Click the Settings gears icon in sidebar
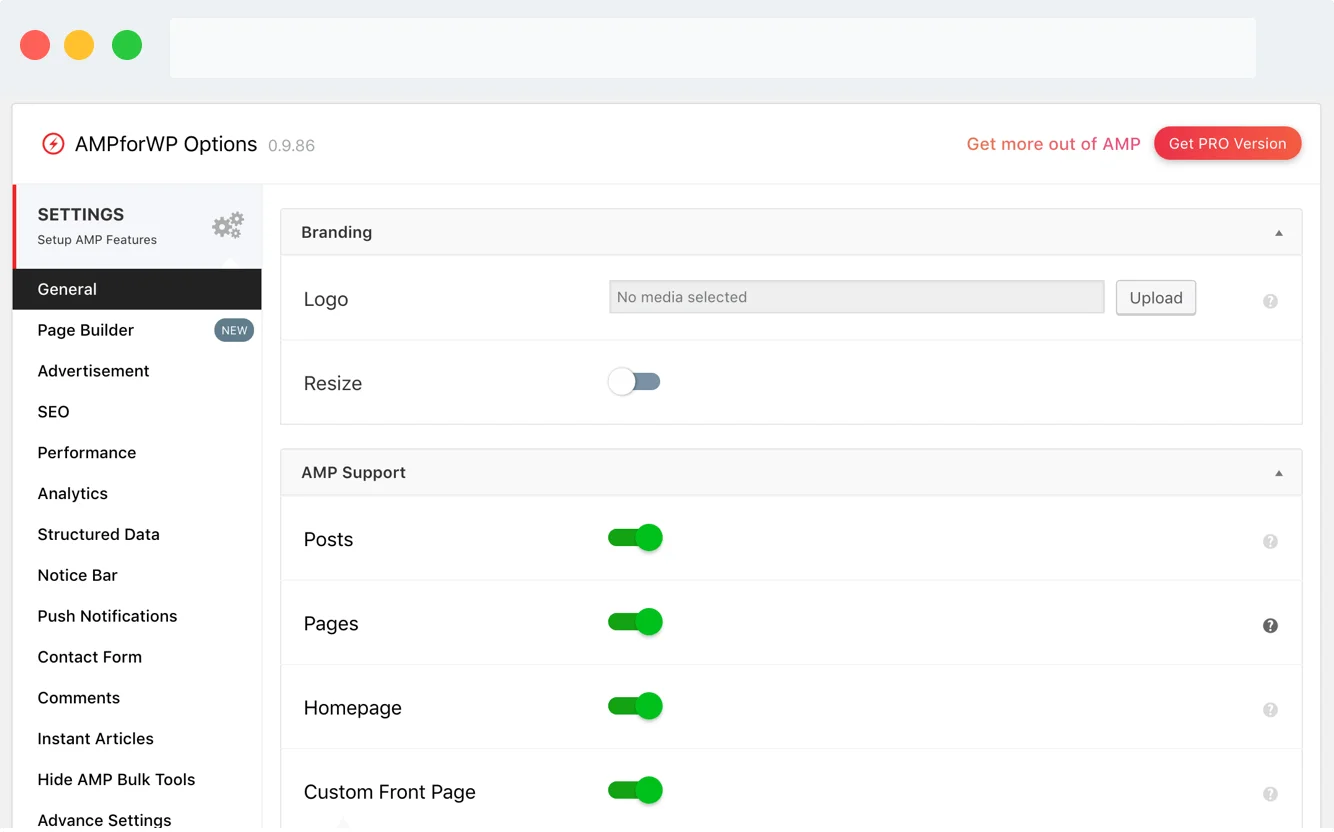The width and height of the screenshot is (1334, 832). pyautogui.click(x=227, y=225)
